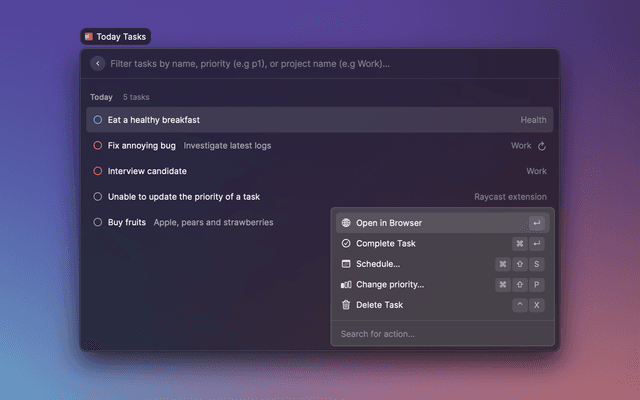This screenshot has height=400, width=640.
Task: Click the back arrow beside the filter field
Action: click(97, 63)
